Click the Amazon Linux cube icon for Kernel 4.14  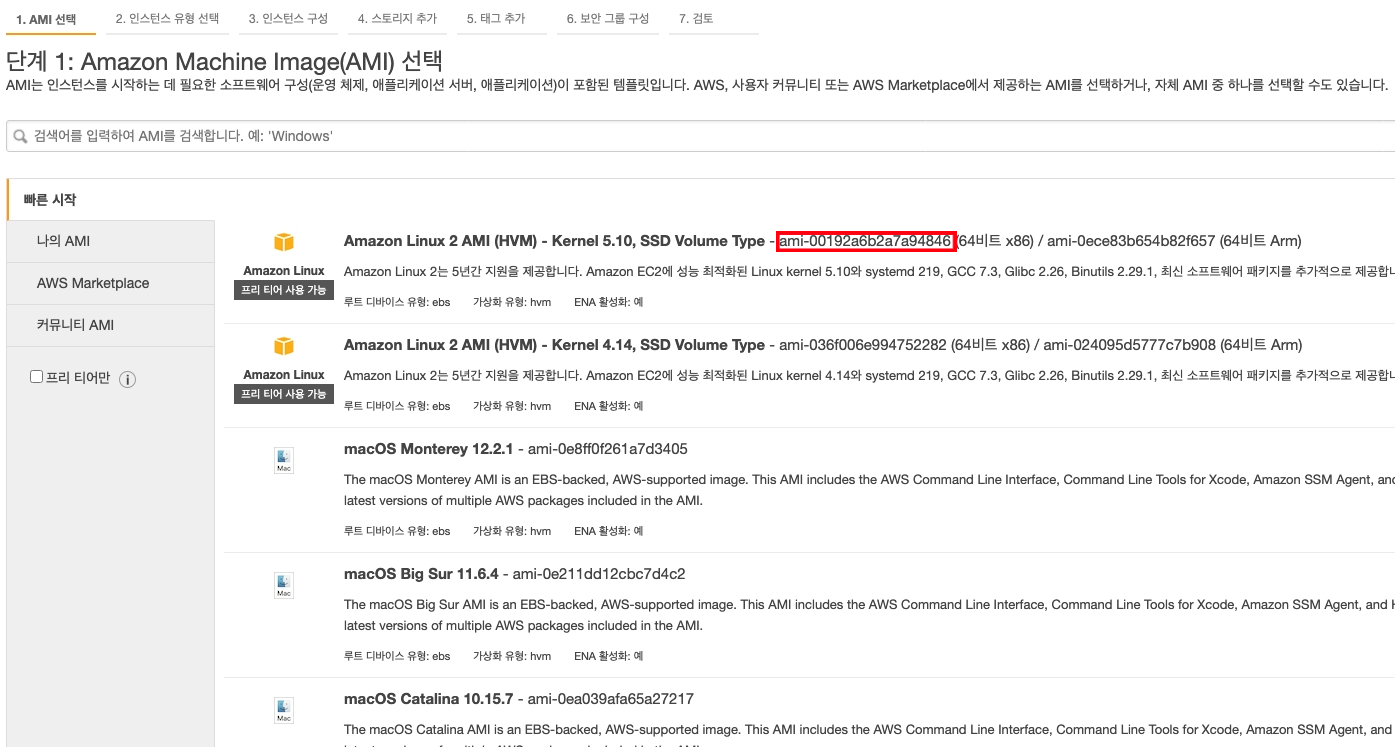point(284,347)
